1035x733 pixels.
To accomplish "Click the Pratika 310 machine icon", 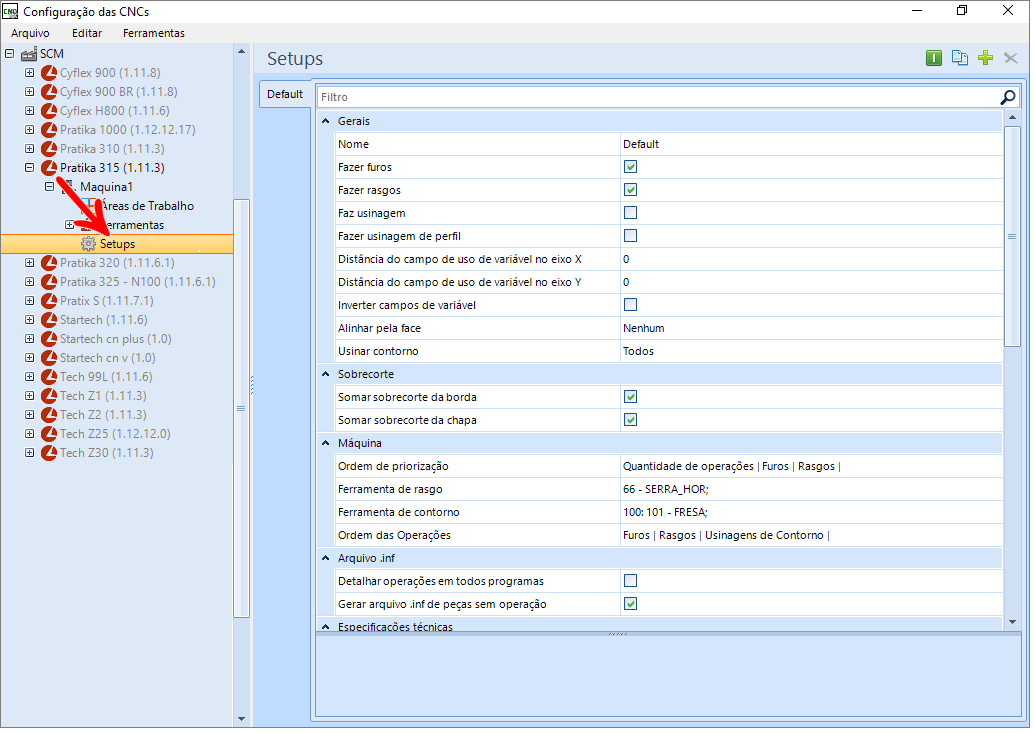I will pos(49,149).
